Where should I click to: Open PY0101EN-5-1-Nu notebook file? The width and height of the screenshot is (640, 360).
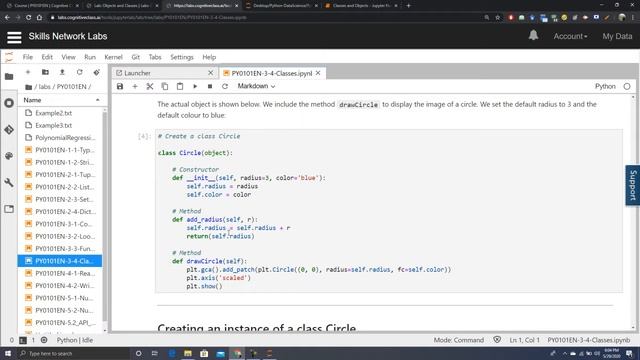(60, 298)
